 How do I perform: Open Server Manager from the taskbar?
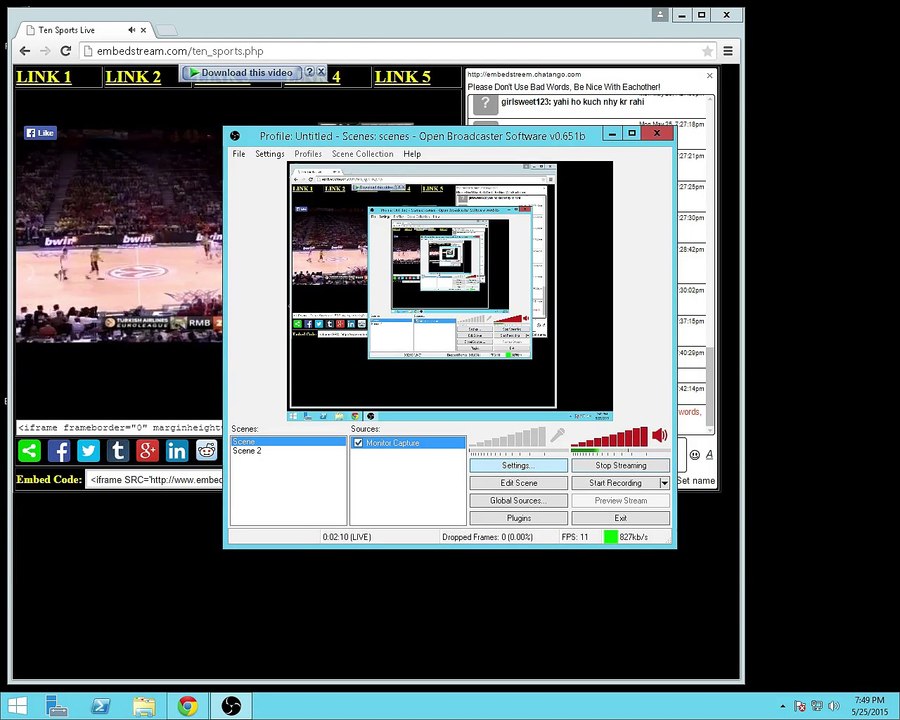[57, 706]
